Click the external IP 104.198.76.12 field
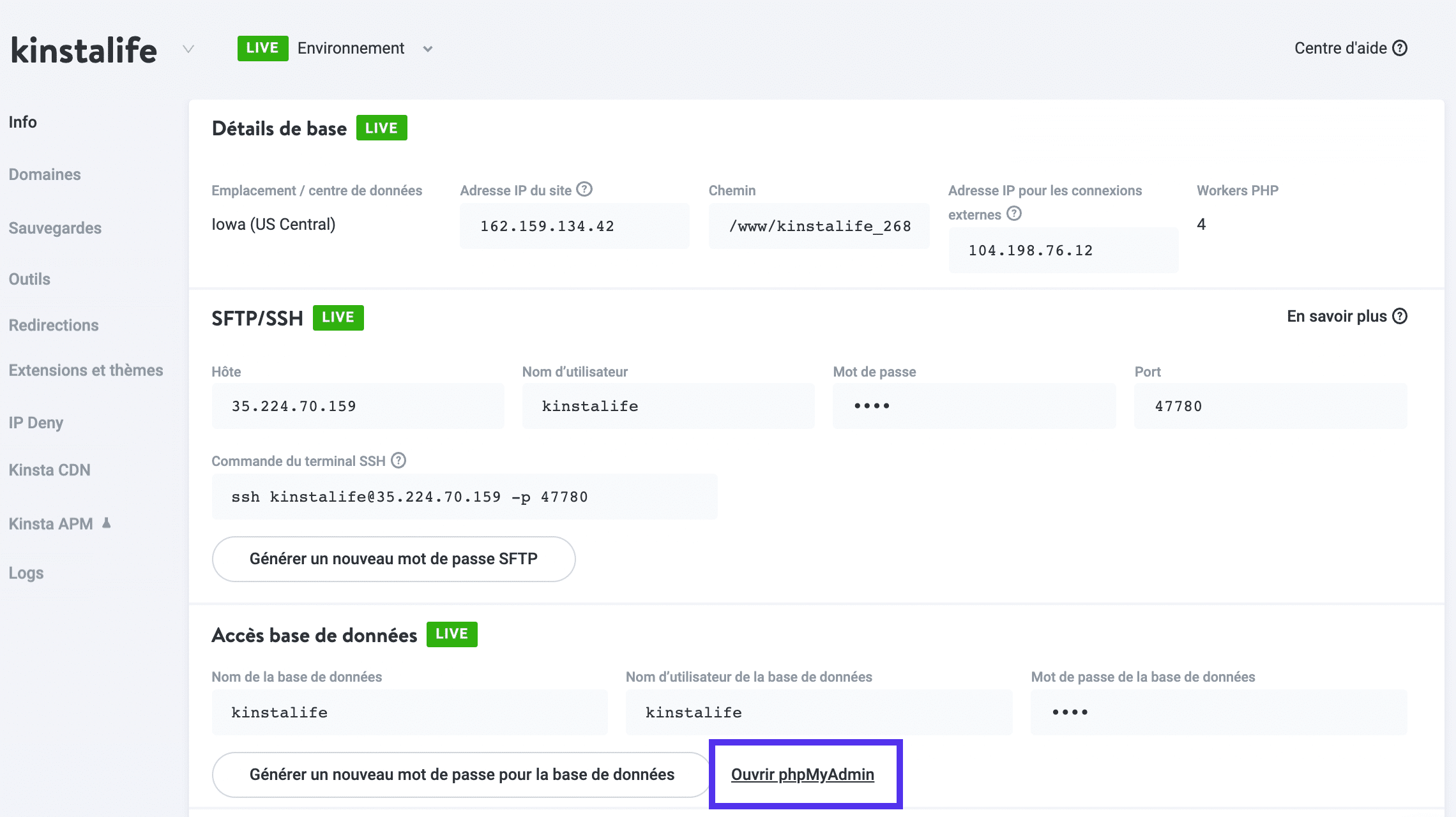Image resolution: width=1456 pixels, height=817 pixels. [1063, 250]
